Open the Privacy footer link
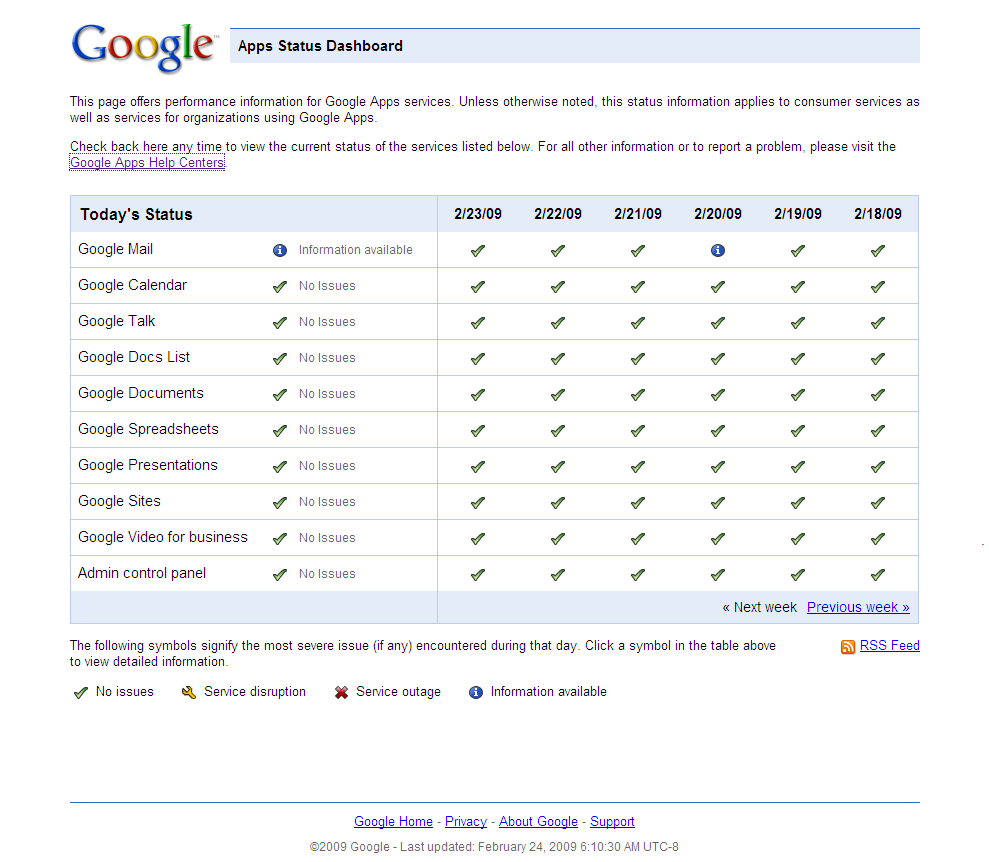The width and height of the screenshot is (989, 862). coord(465,822)
